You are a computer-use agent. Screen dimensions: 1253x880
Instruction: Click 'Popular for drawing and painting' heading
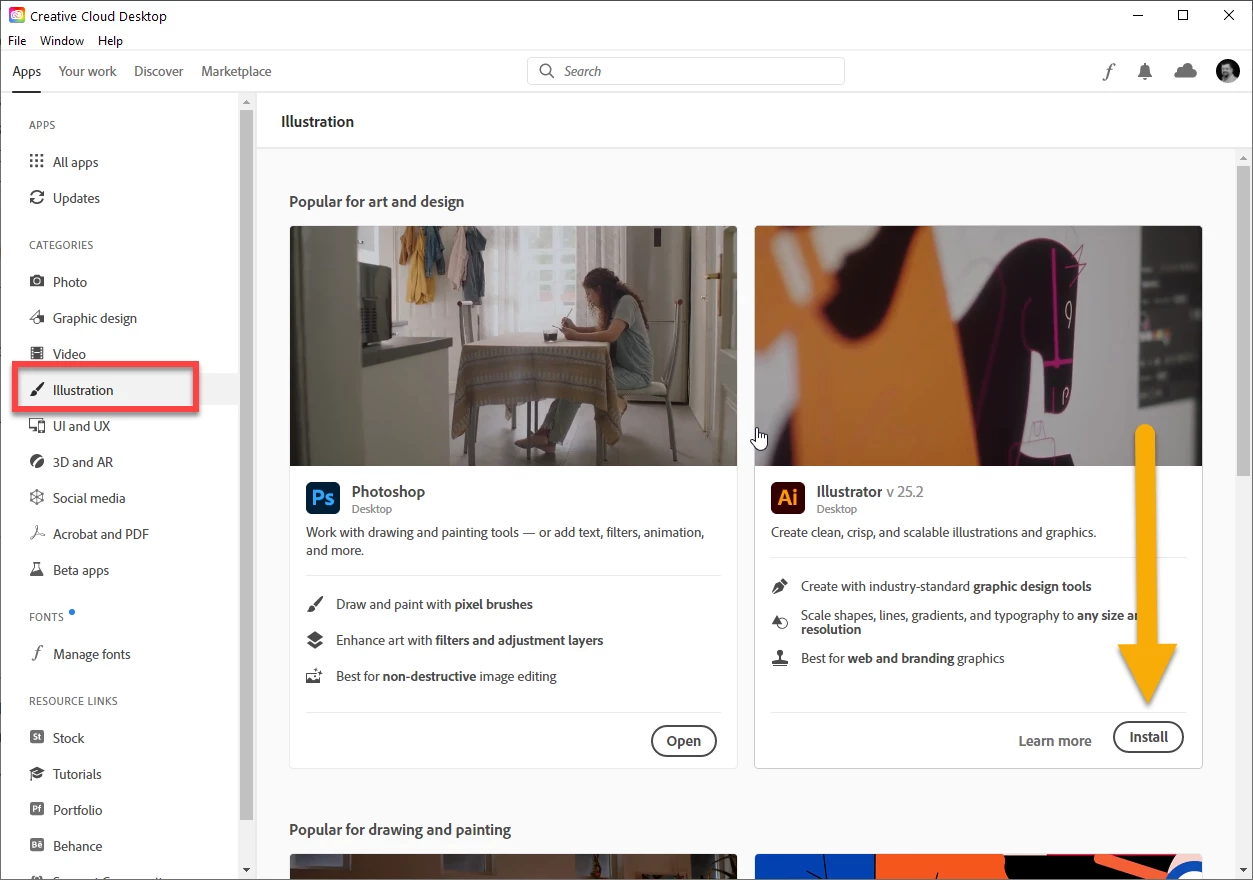[x=400, y=829]
